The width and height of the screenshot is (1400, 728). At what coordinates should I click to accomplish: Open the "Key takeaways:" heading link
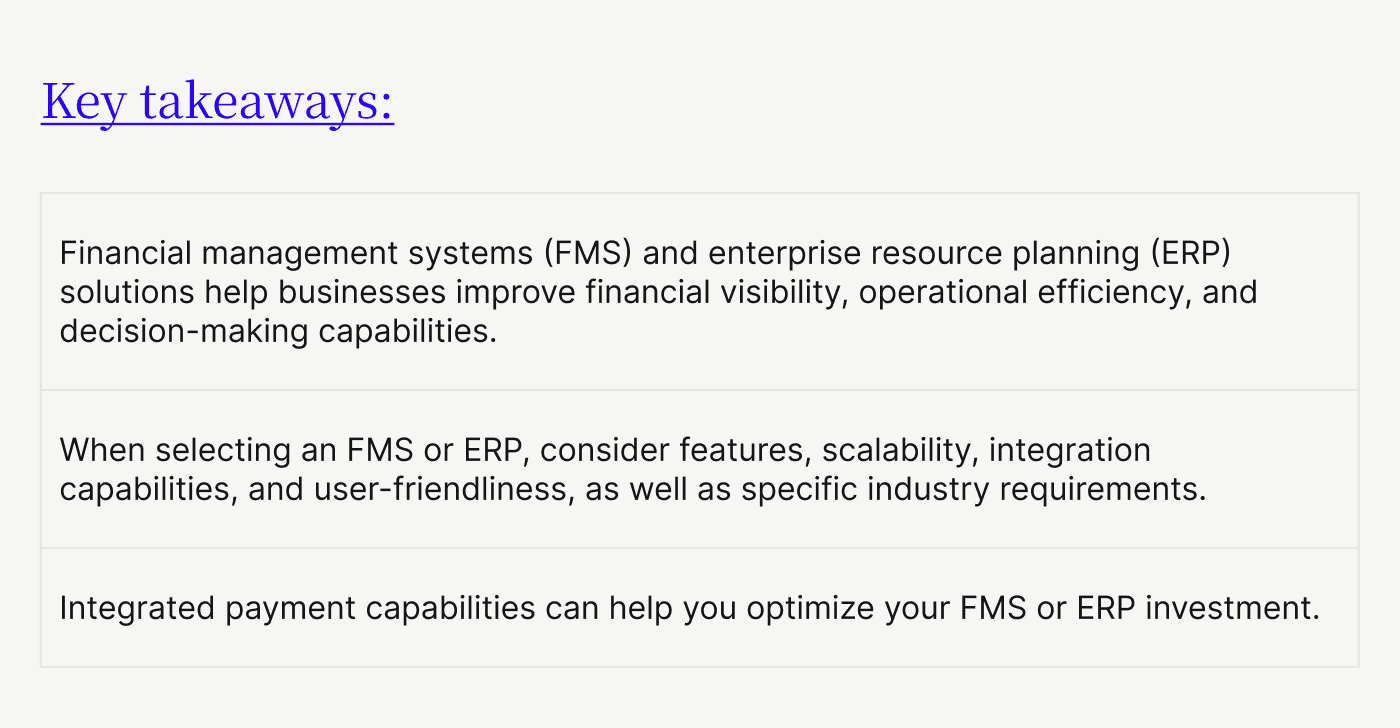[x=217, y=102]
